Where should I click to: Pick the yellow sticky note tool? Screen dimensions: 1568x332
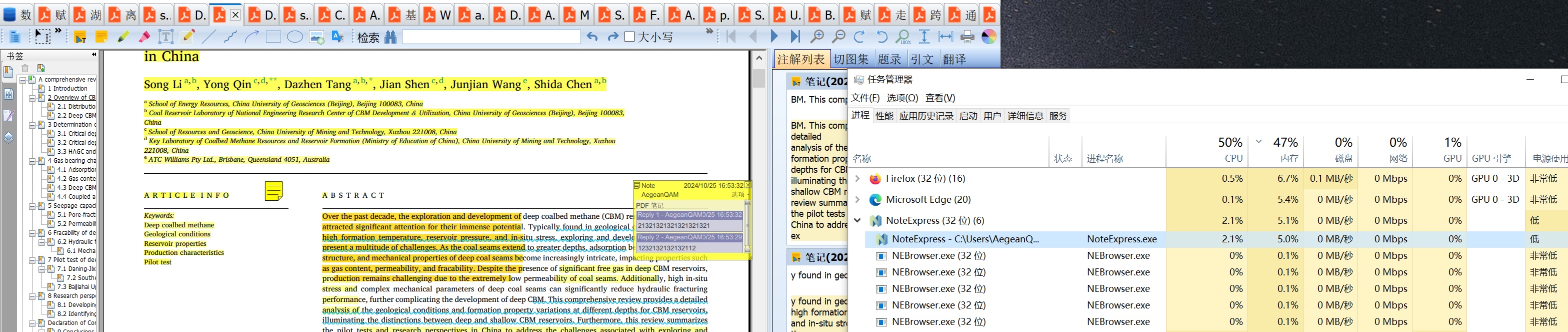click(101, 37)
